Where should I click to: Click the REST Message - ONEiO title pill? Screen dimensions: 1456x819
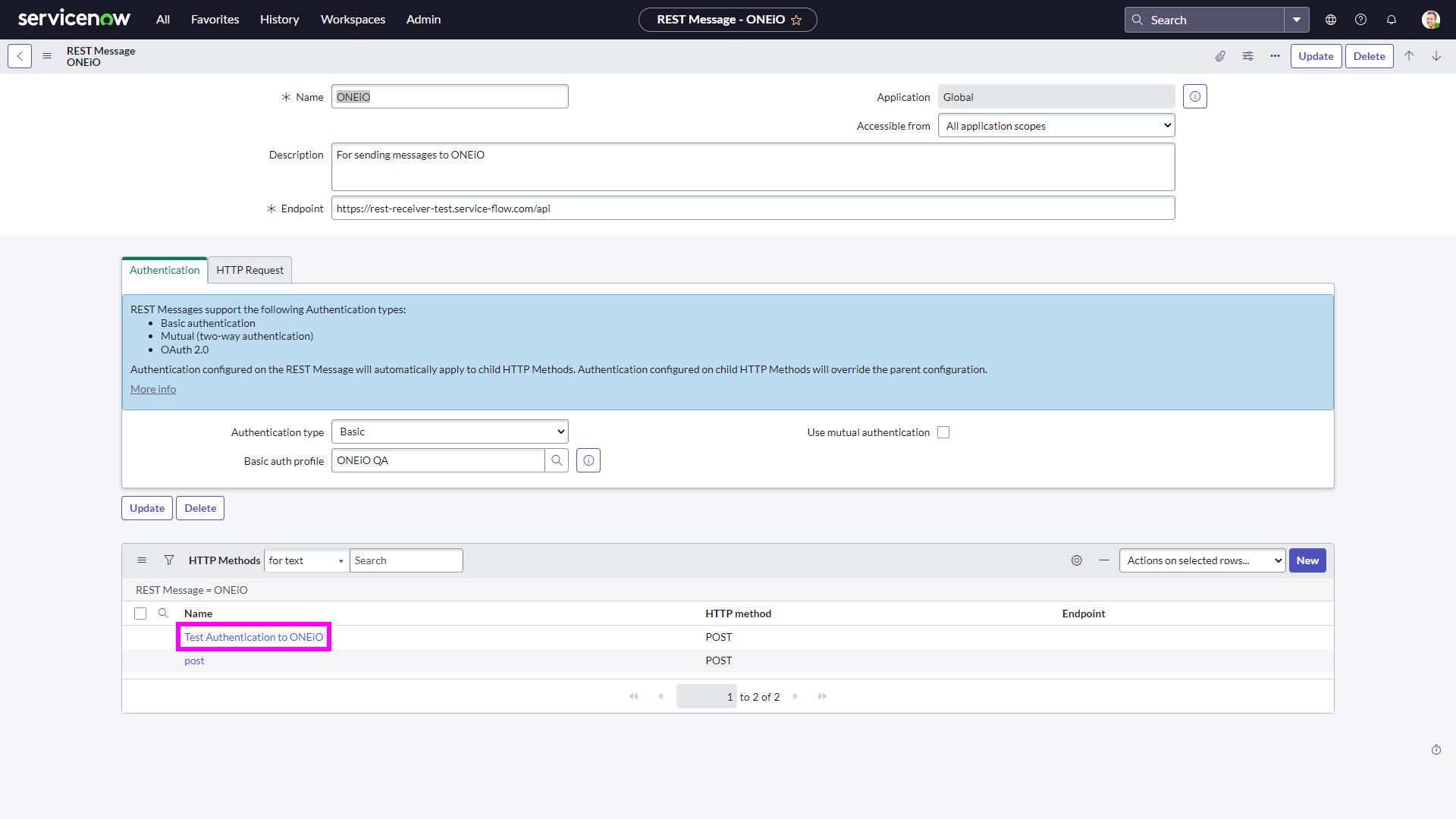(727, 20)
